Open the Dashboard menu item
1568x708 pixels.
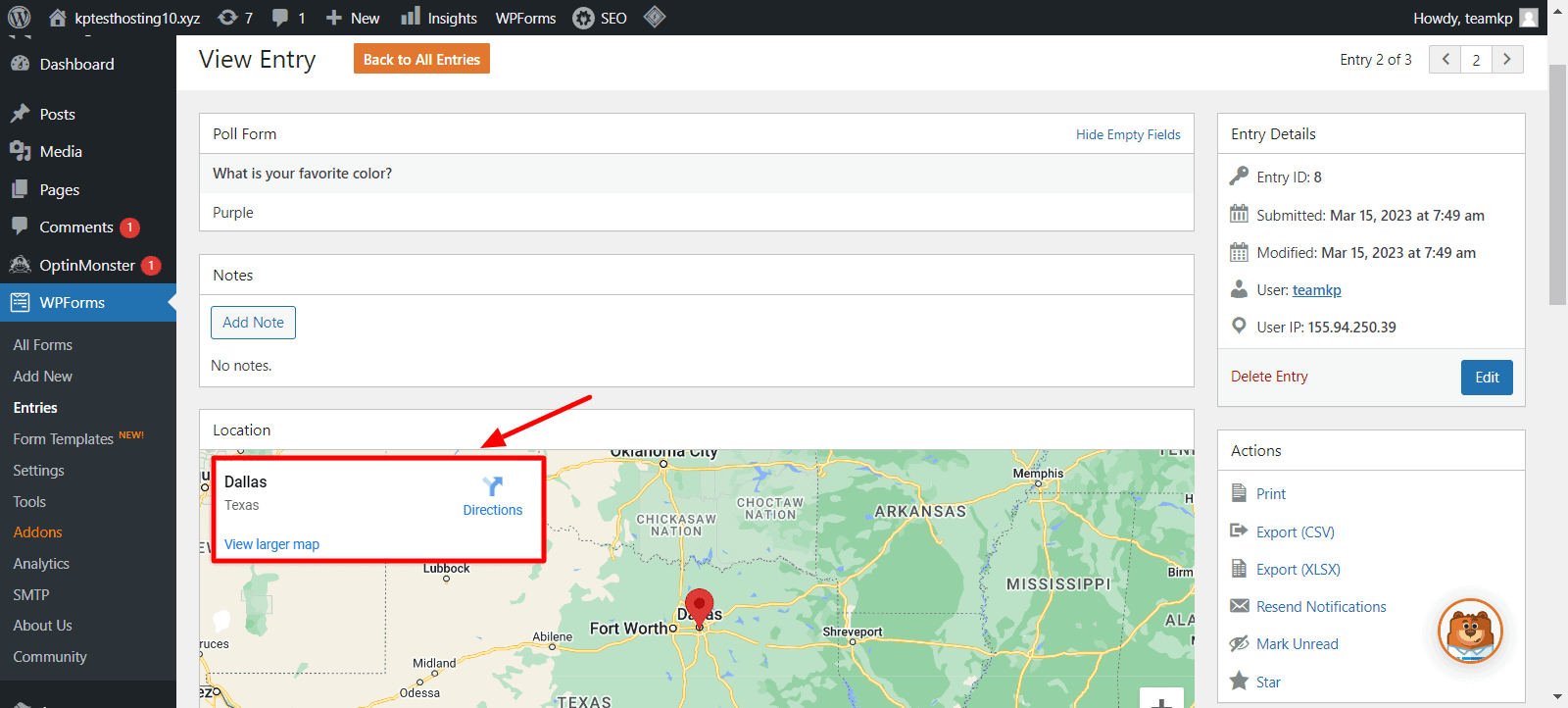(x=76, y=65)
